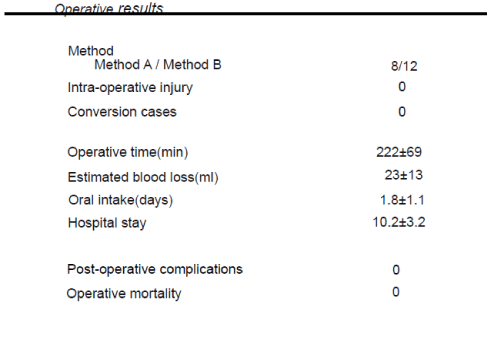
Task: Select the 10.2±3.2 value
Action: [399, 222]
